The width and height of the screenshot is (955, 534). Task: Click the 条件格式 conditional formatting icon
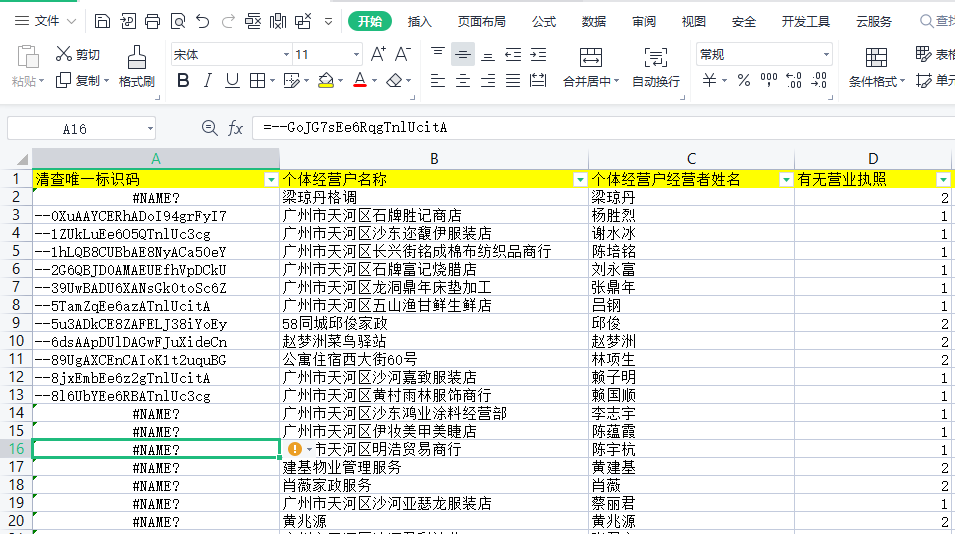[876, 58]
